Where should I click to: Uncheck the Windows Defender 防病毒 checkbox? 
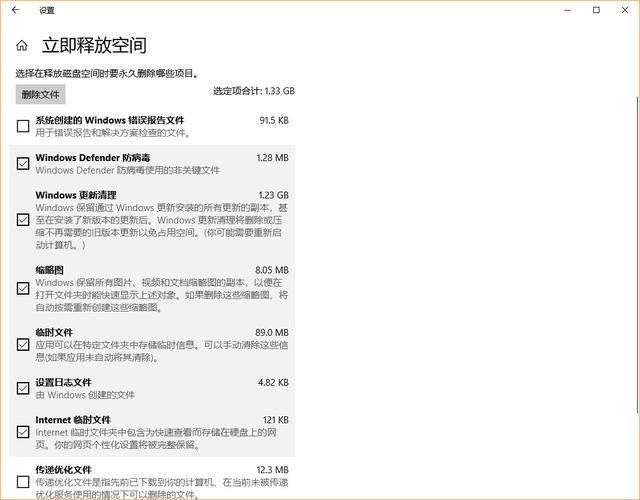[23, 163]
